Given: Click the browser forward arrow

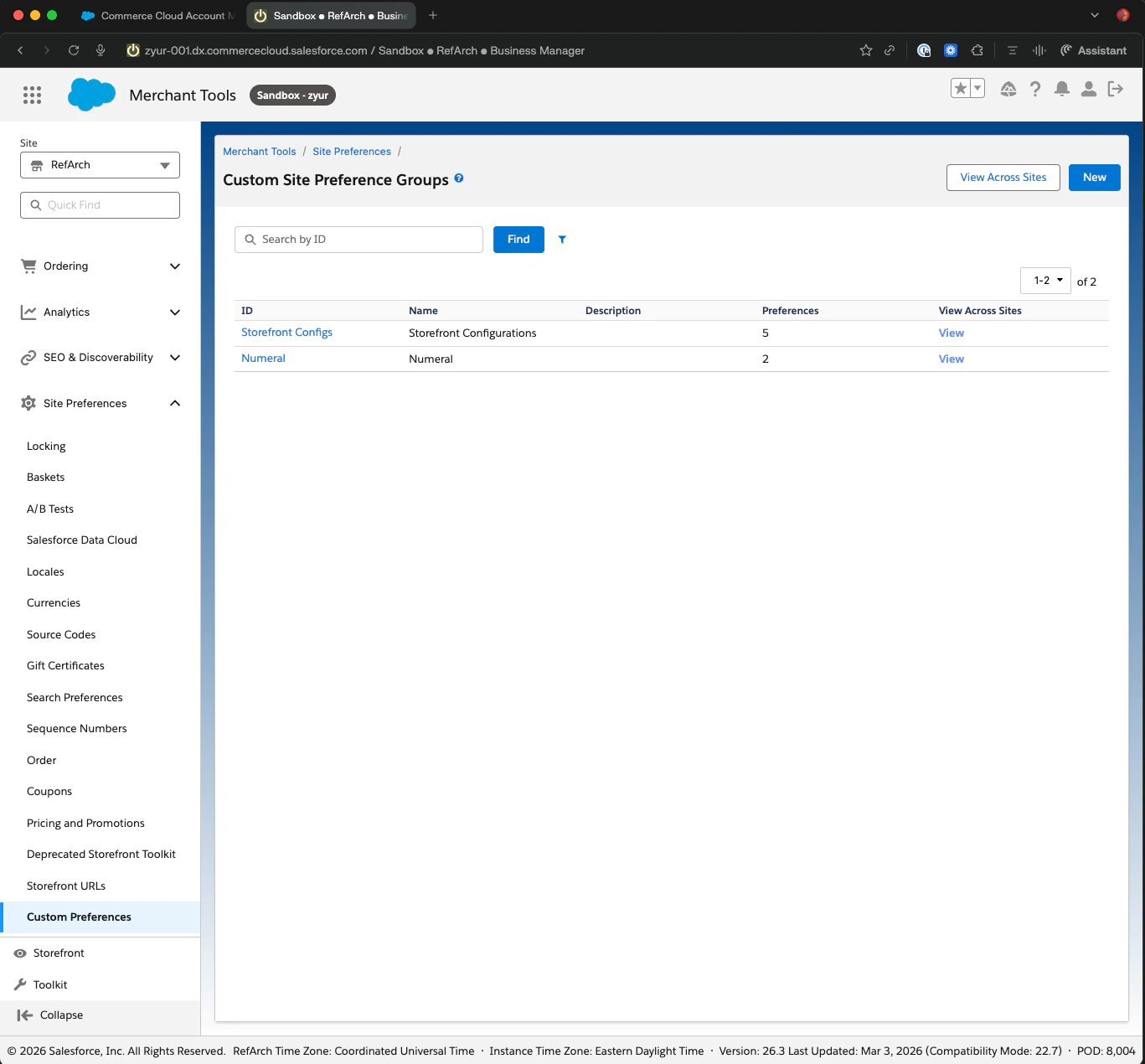Looking at the screenshot, I should pyautogui.click(x=47, y=50).
